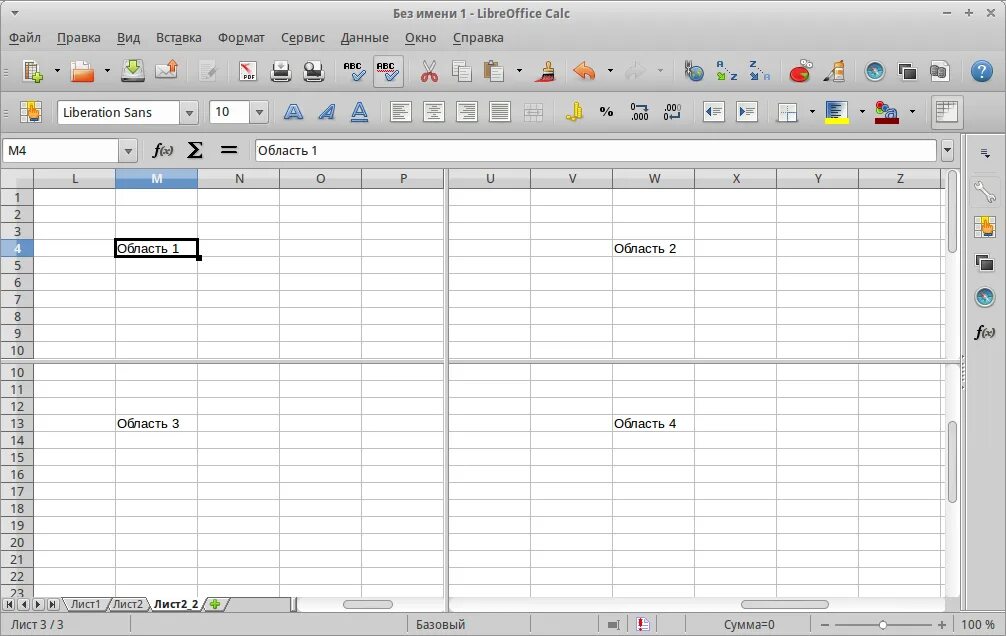Copy the selection icon
Screen dimensions: 1006x636
pos(461,71)
